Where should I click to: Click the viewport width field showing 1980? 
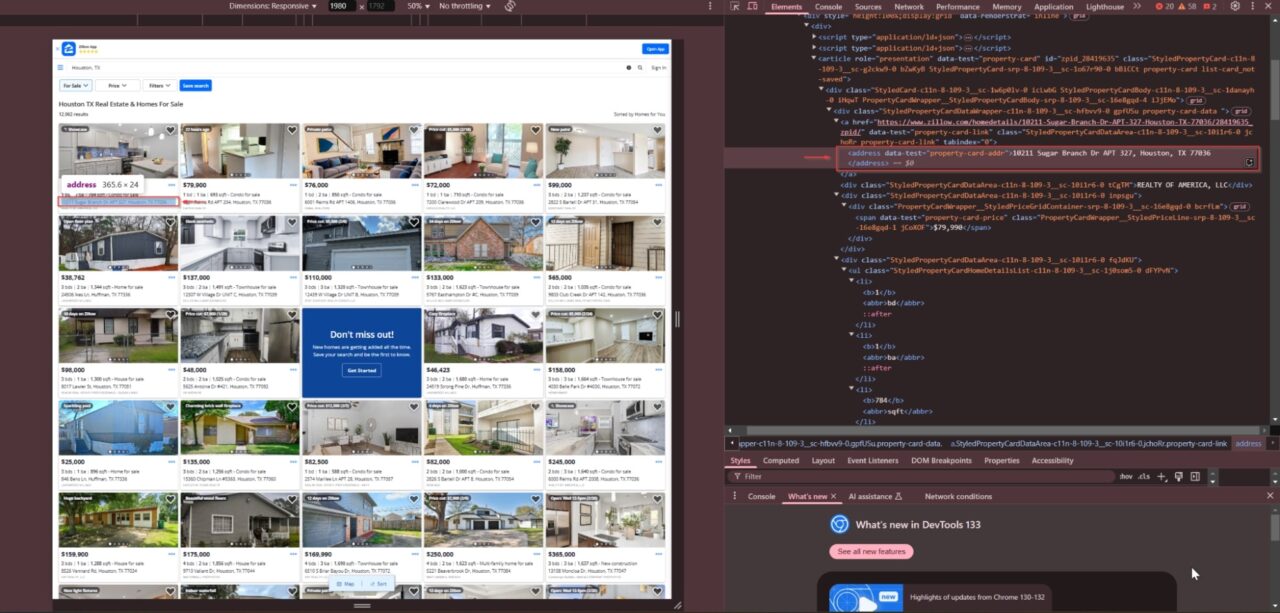pos(339,5)
